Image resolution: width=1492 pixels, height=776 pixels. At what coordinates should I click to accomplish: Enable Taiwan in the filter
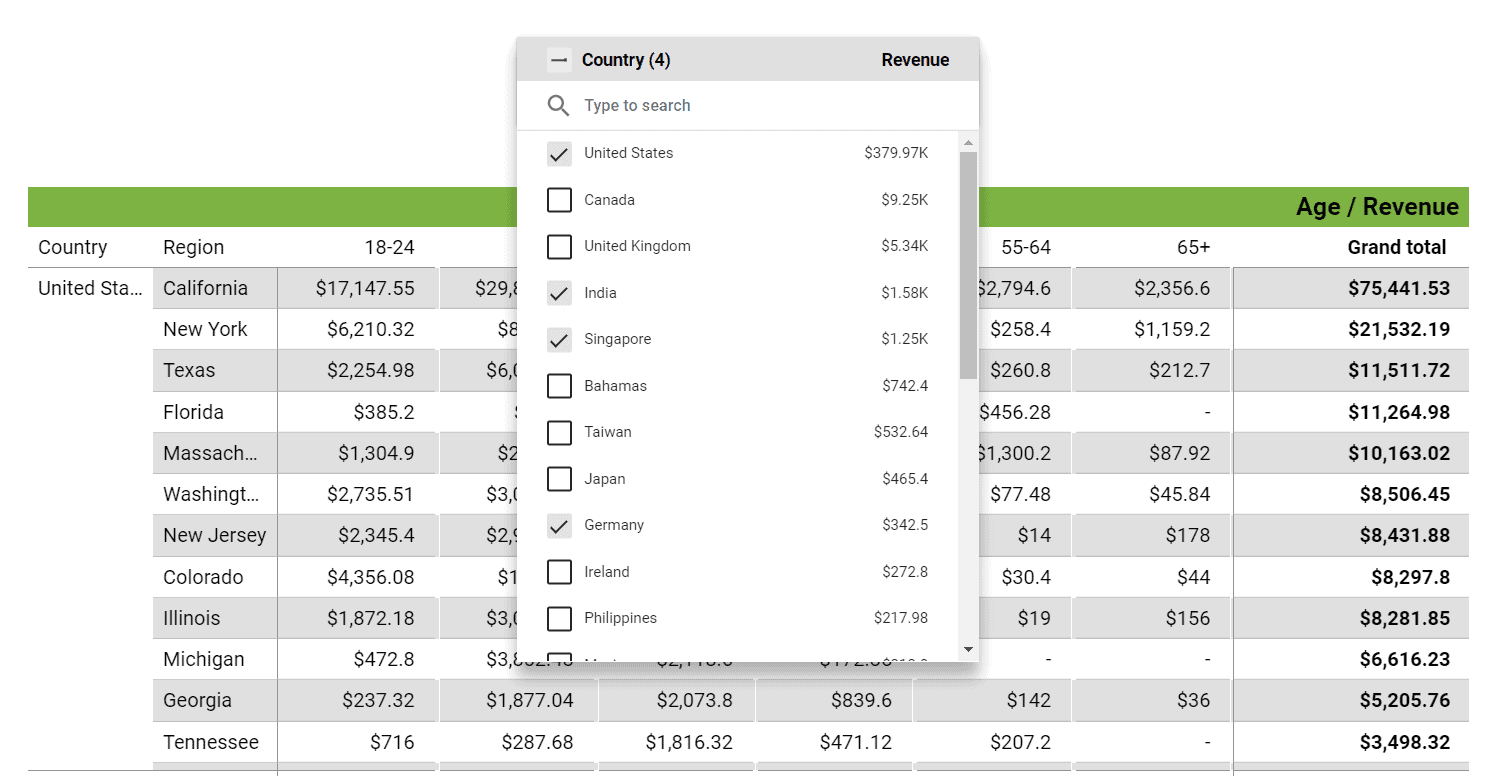coord(559,432)
